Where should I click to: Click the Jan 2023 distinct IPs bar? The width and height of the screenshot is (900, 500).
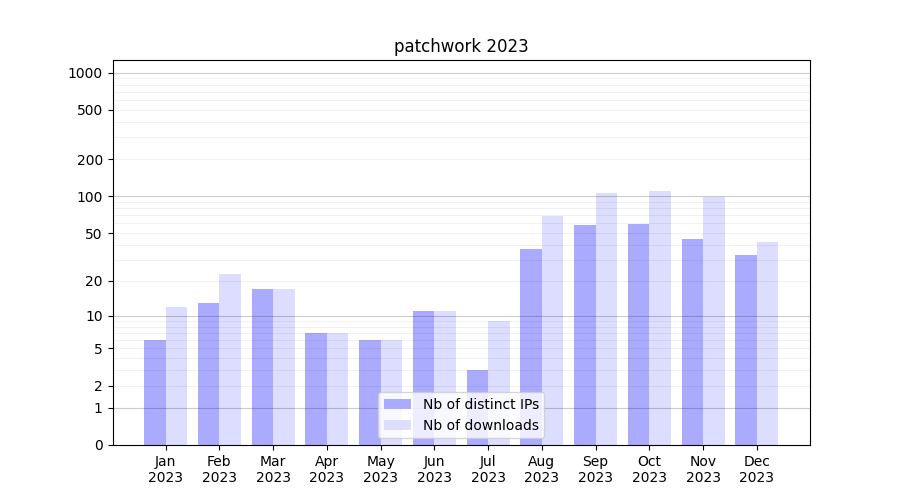coord(155,392)
